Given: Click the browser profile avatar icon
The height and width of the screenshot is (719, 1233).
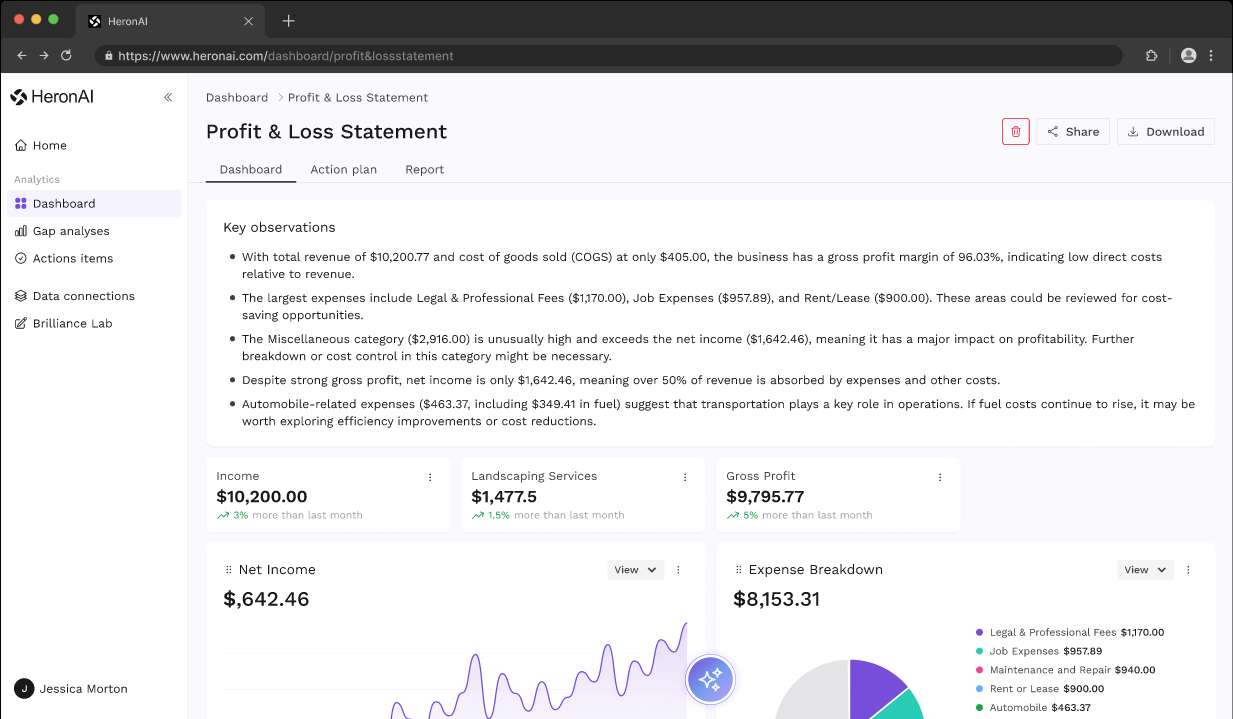Looking at the screenshot, I should [x=1188, y=56].
